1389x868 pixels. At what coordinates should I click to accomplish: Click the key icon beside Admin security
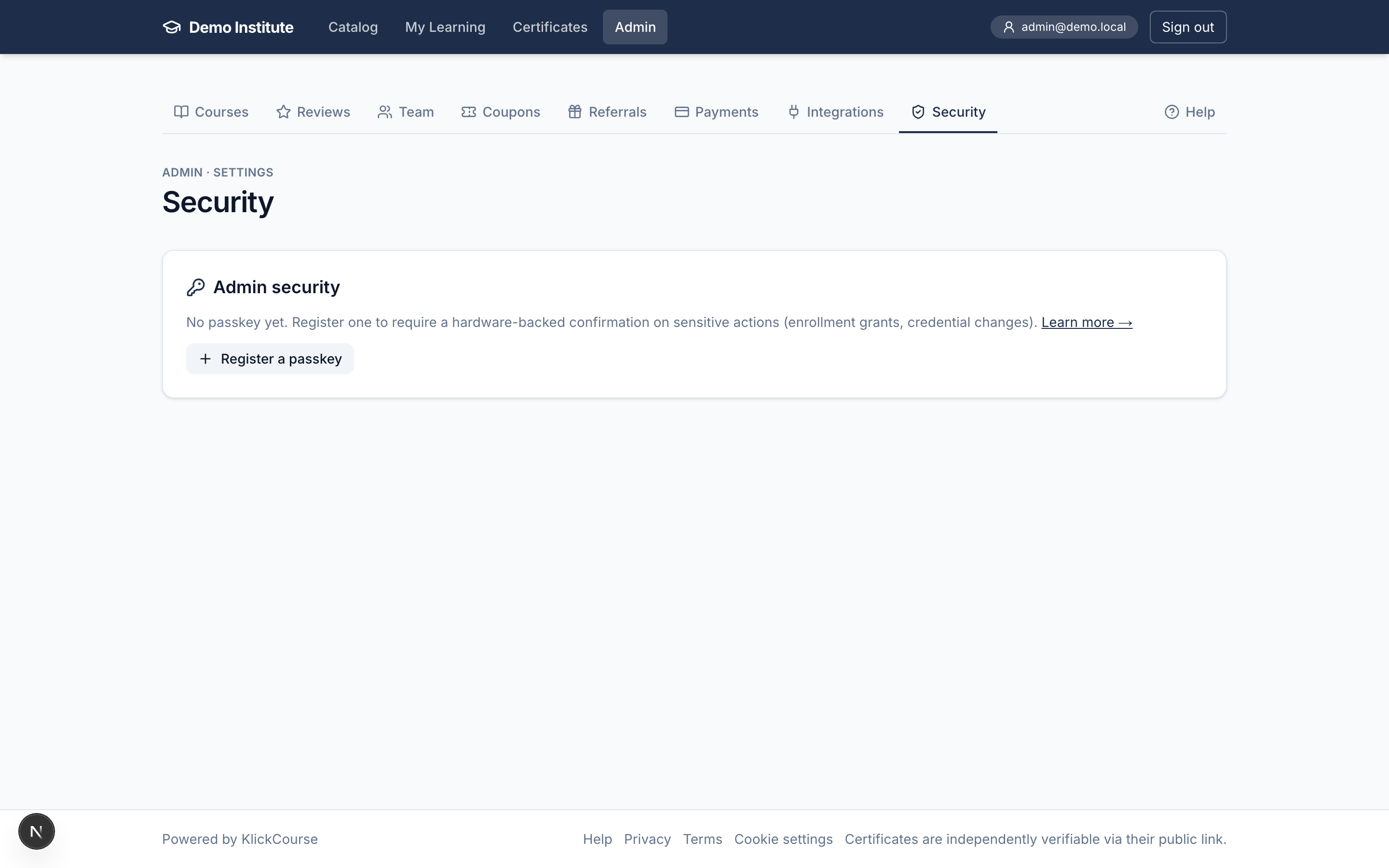tap(196, 287)
